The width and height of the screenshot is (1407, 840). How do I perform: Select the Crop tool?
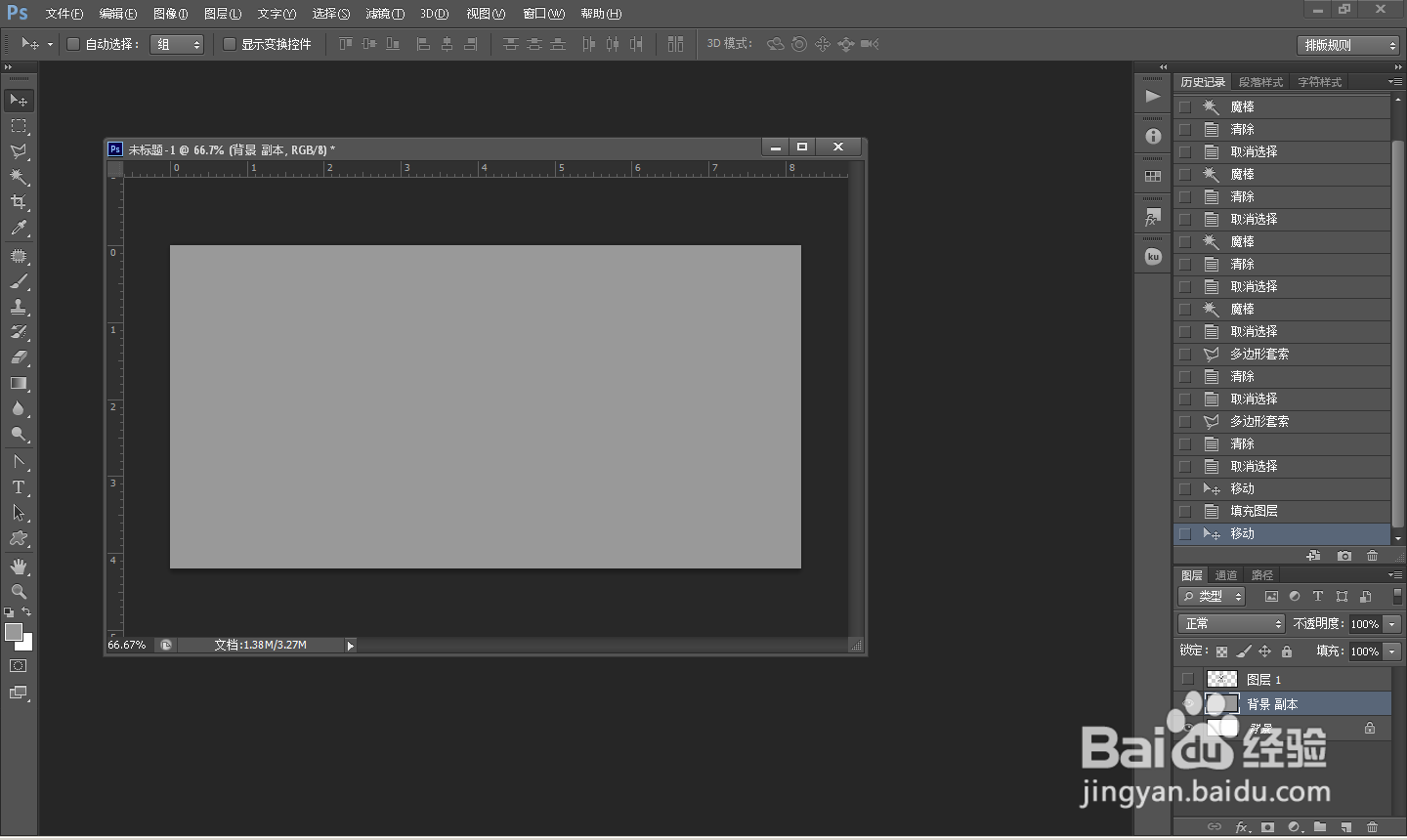[x=19, y=202]
